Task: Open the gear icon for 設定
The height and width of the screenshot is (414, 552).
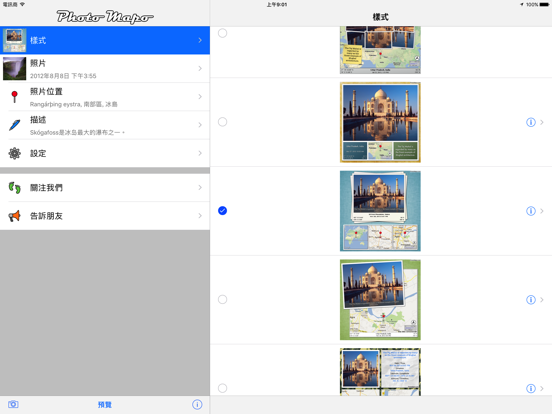Action: [14, 153]
